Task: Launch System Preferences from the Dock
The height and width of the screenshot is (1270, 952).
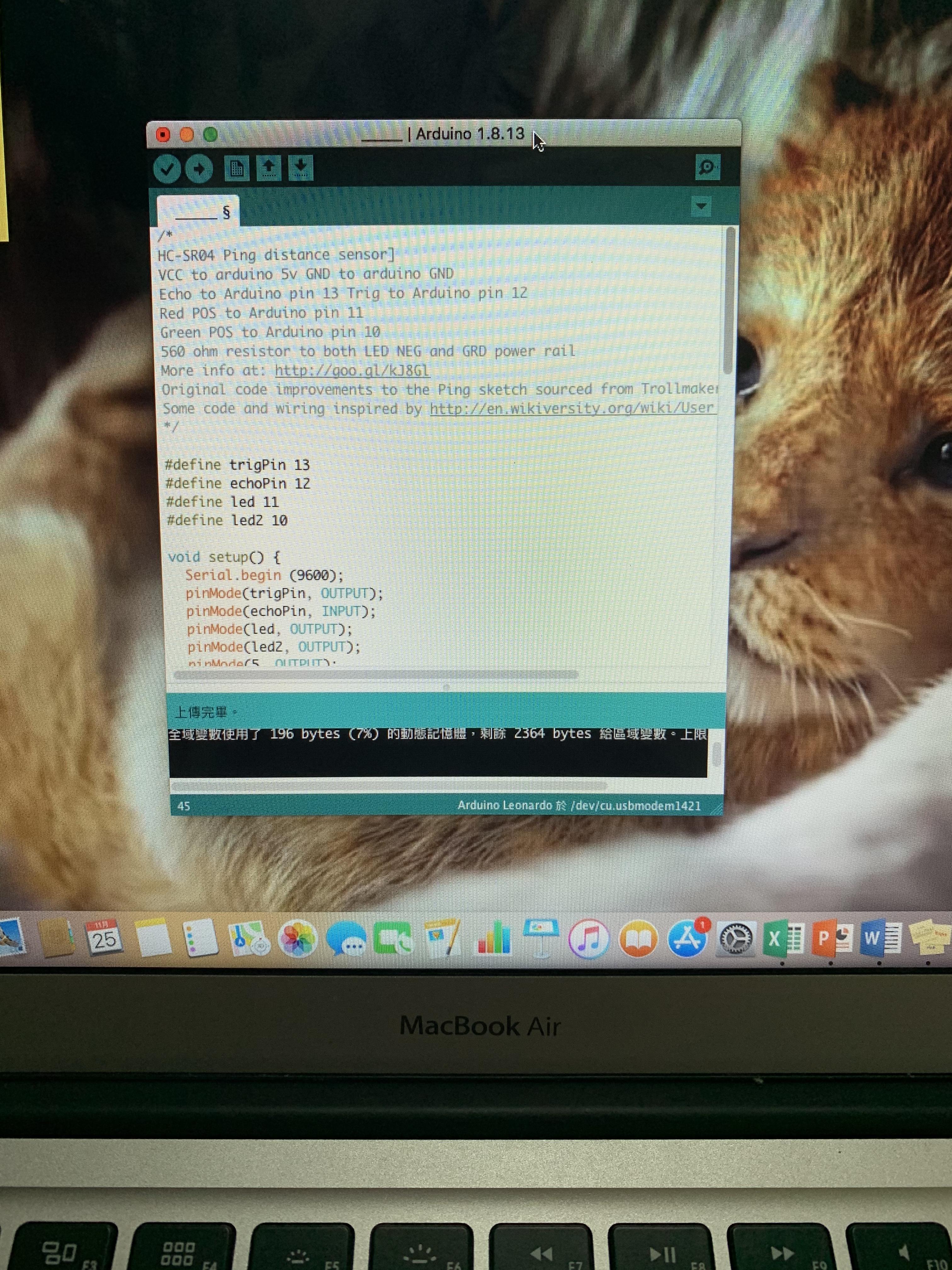Action: pyautogui.click(x=736, y=939)
